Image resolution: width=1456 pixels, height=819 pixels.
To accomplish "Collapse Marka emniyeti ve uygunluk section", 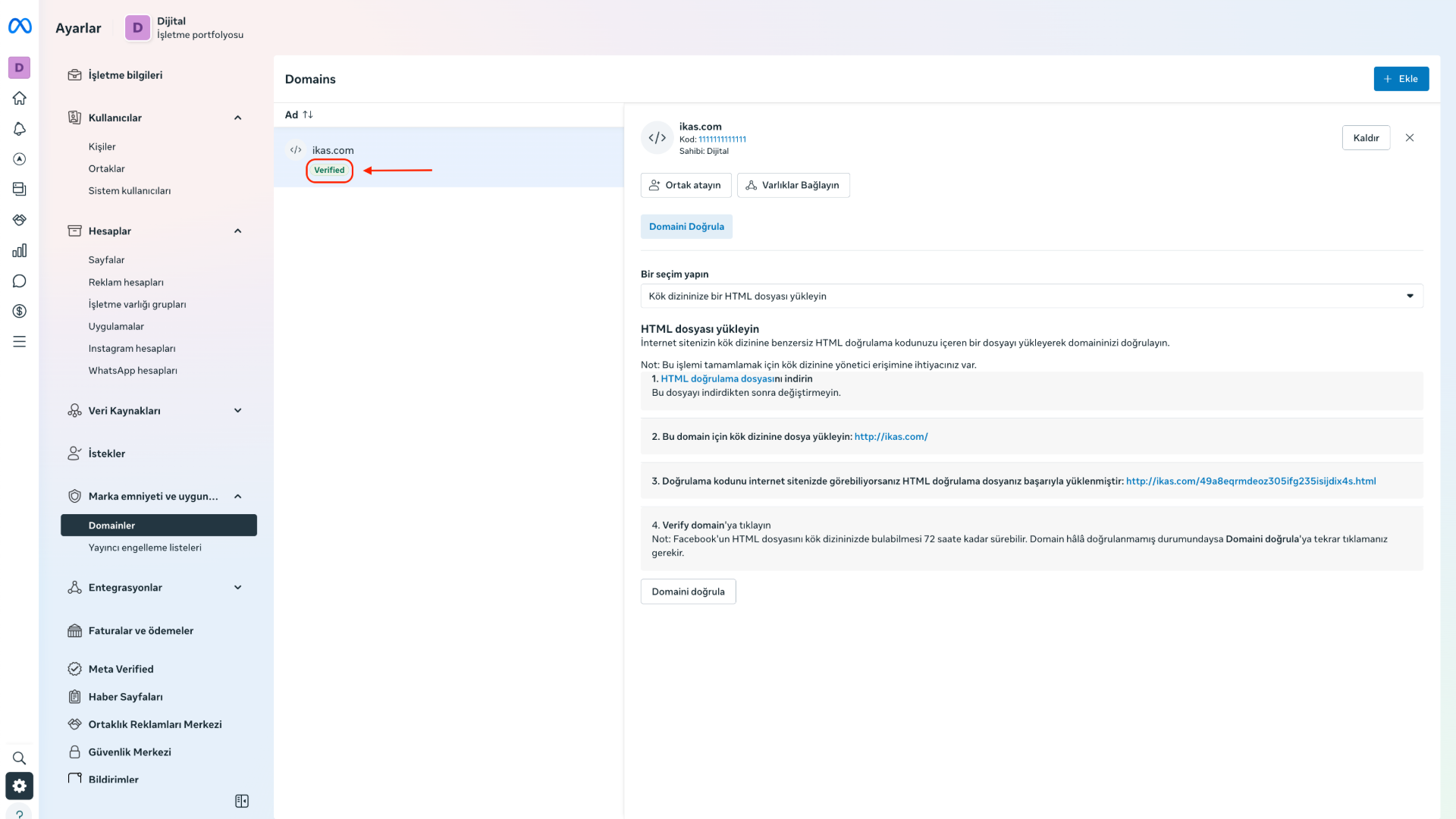I will pyautogui.click(x=237, y=496).
